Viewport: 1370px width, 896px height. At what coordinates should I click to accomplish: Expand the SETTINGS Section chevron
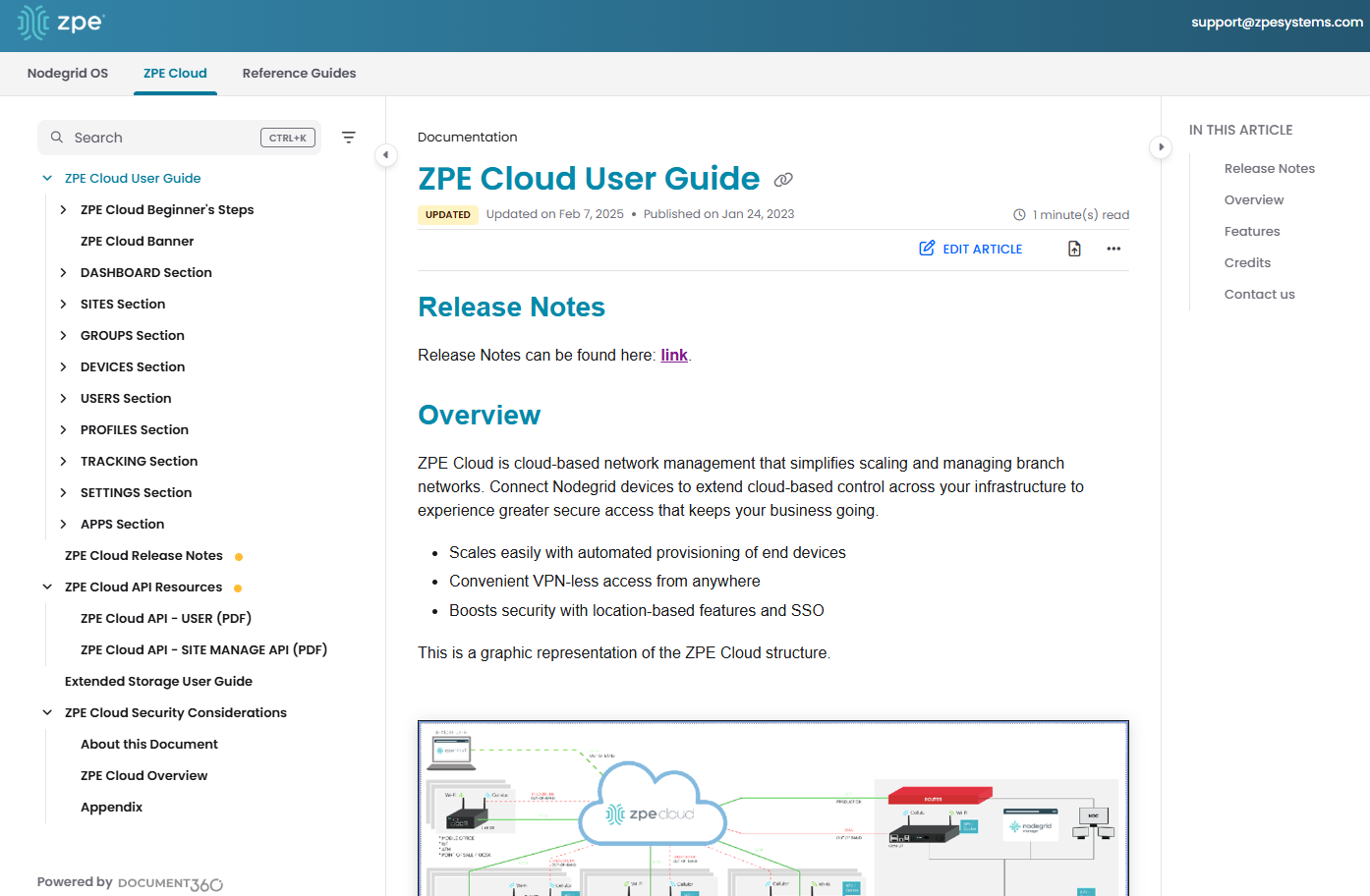click(x=63, y=492)
